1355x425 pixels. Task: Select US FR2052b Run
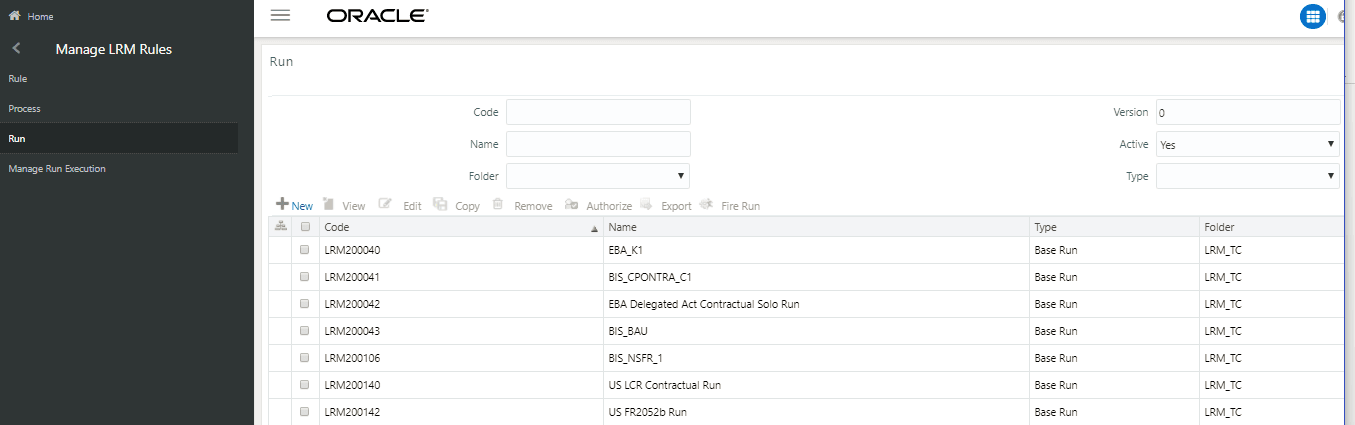tap(647, 412)
